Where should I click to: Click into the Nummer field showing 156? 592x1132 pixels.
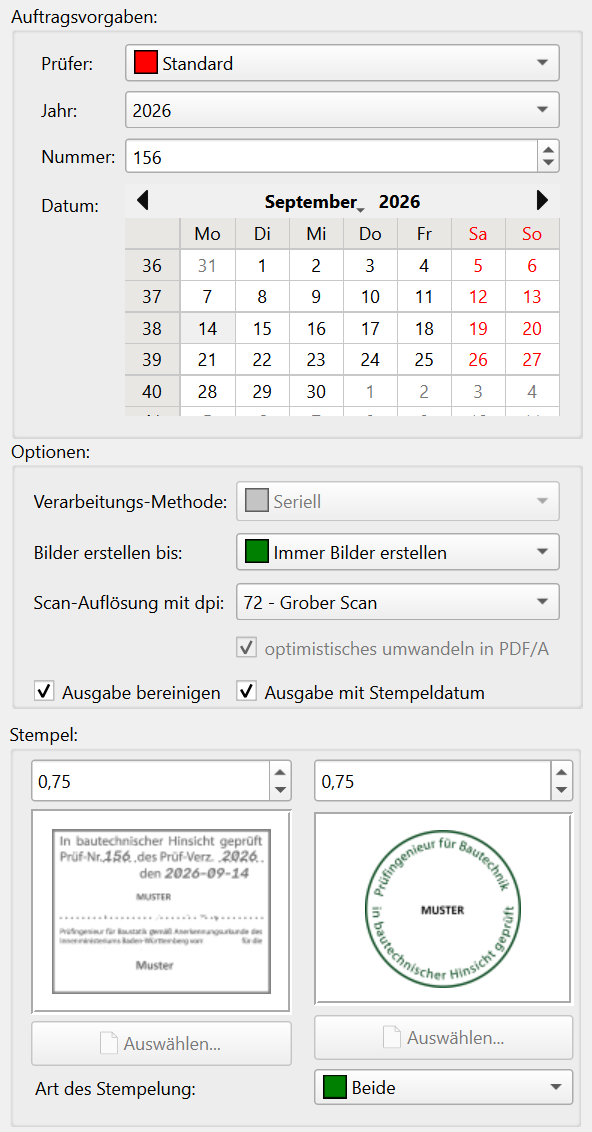pyautogui.click(x=332, y=157)
